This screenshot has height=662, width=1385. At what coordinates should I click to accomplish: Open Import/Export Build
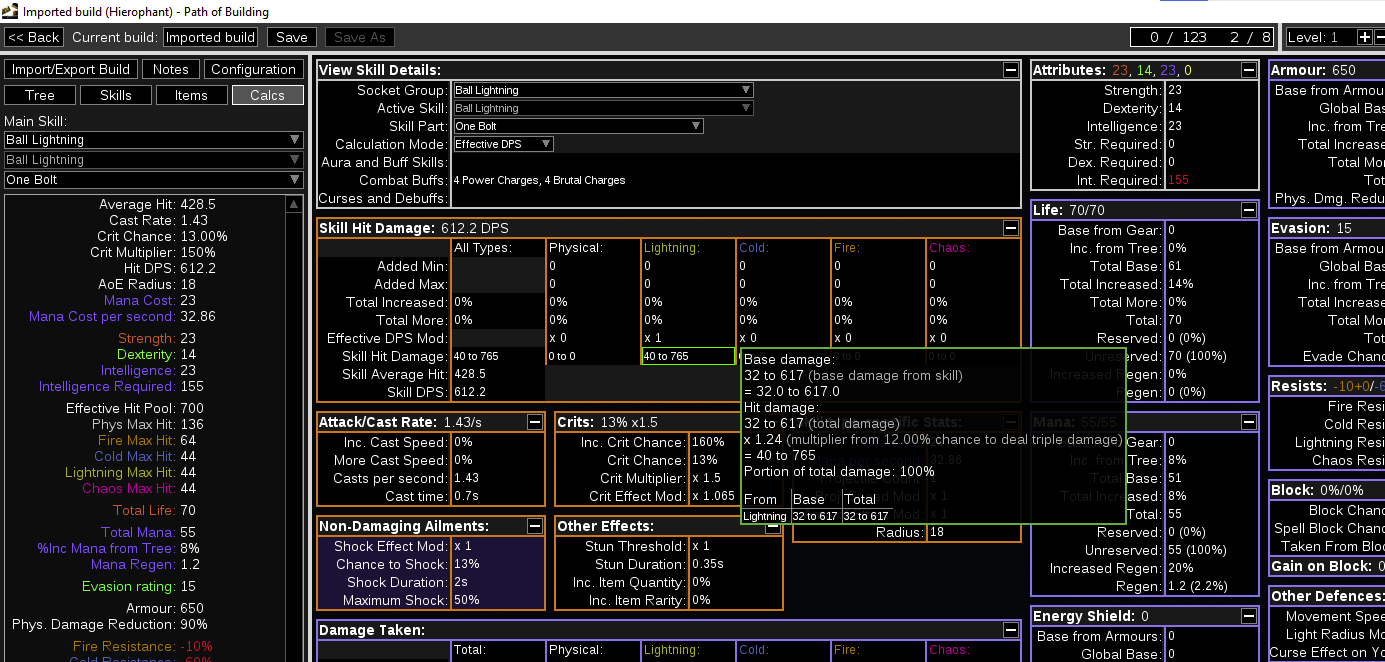[x=71, y=69]
